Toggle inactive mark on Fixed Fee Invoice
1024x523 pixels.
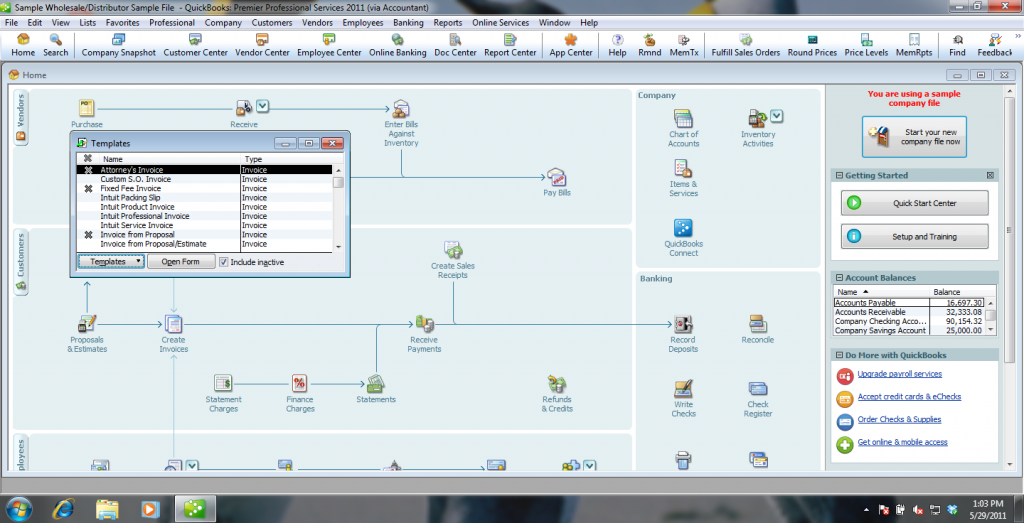(88, 188)
